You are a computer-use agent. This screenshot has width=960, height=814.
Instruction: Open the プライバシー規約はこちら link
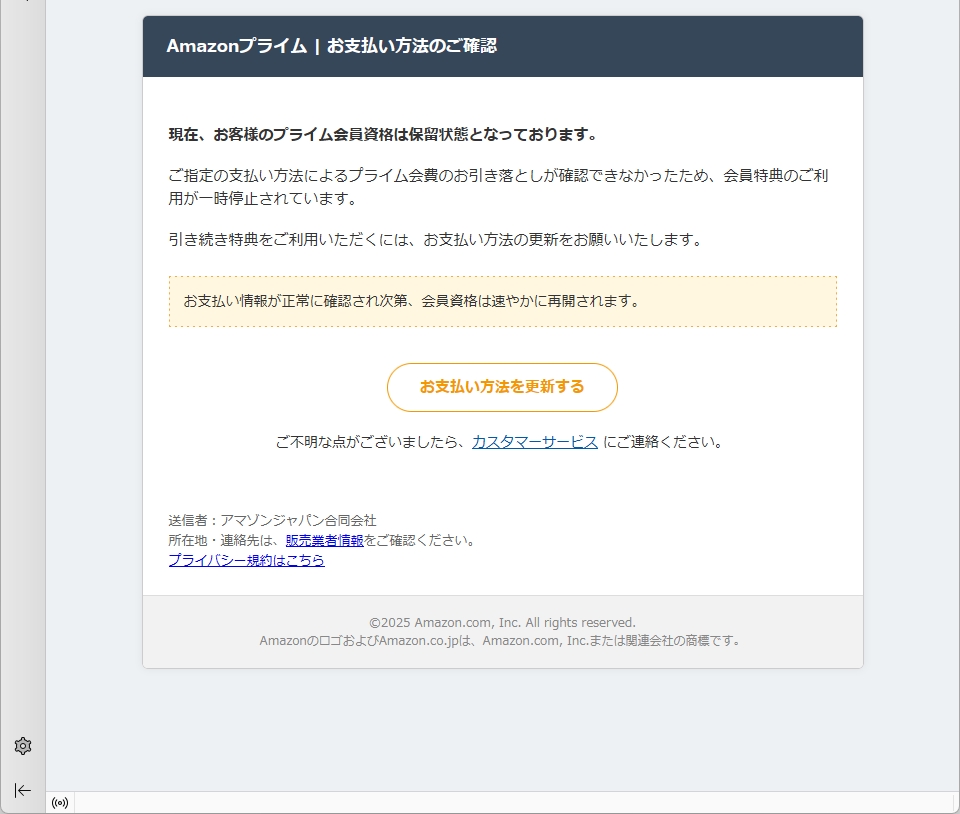[x=246, y=561]
